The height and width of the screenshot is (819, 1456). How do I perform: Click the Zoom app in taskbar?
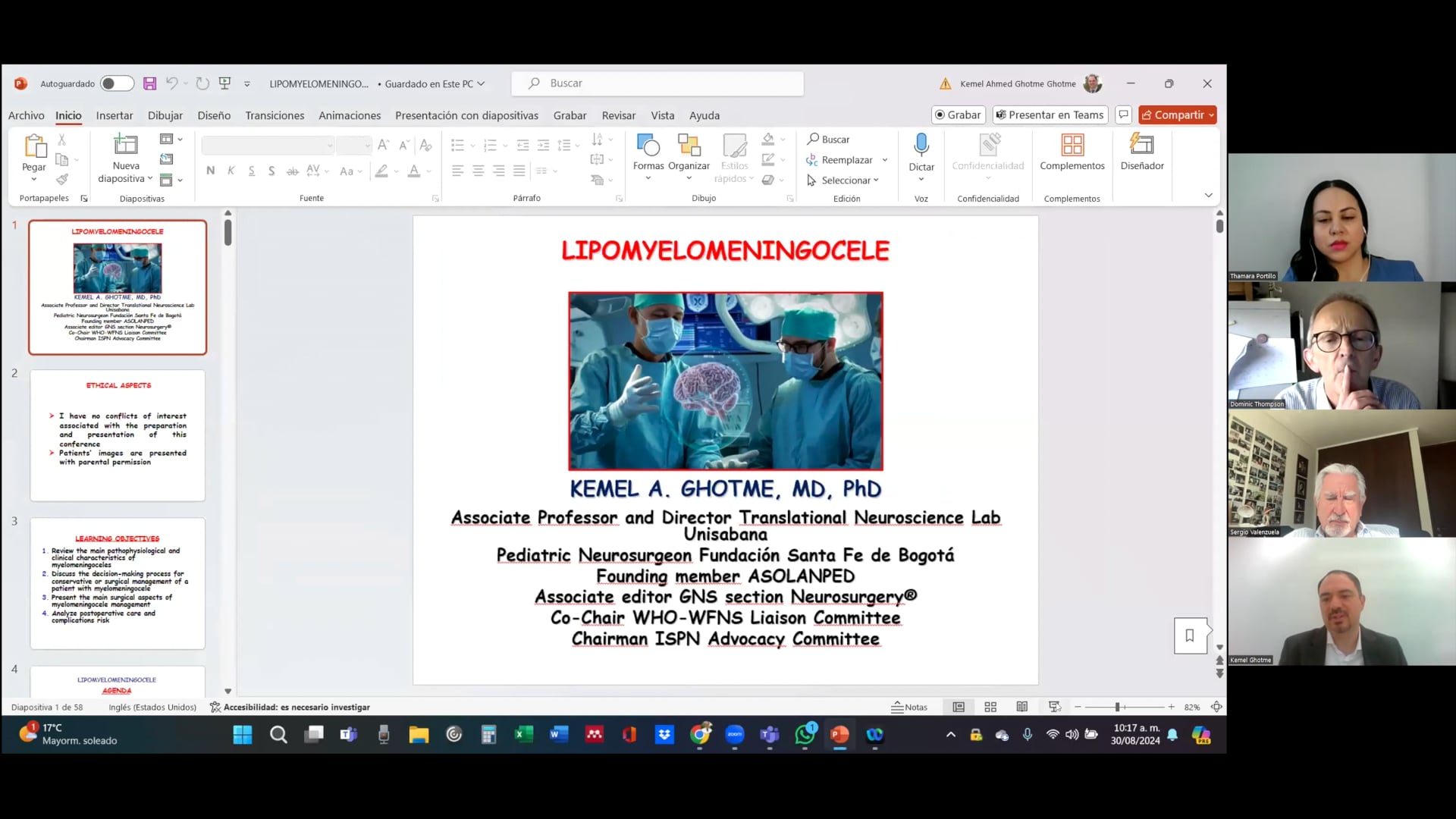735,734
